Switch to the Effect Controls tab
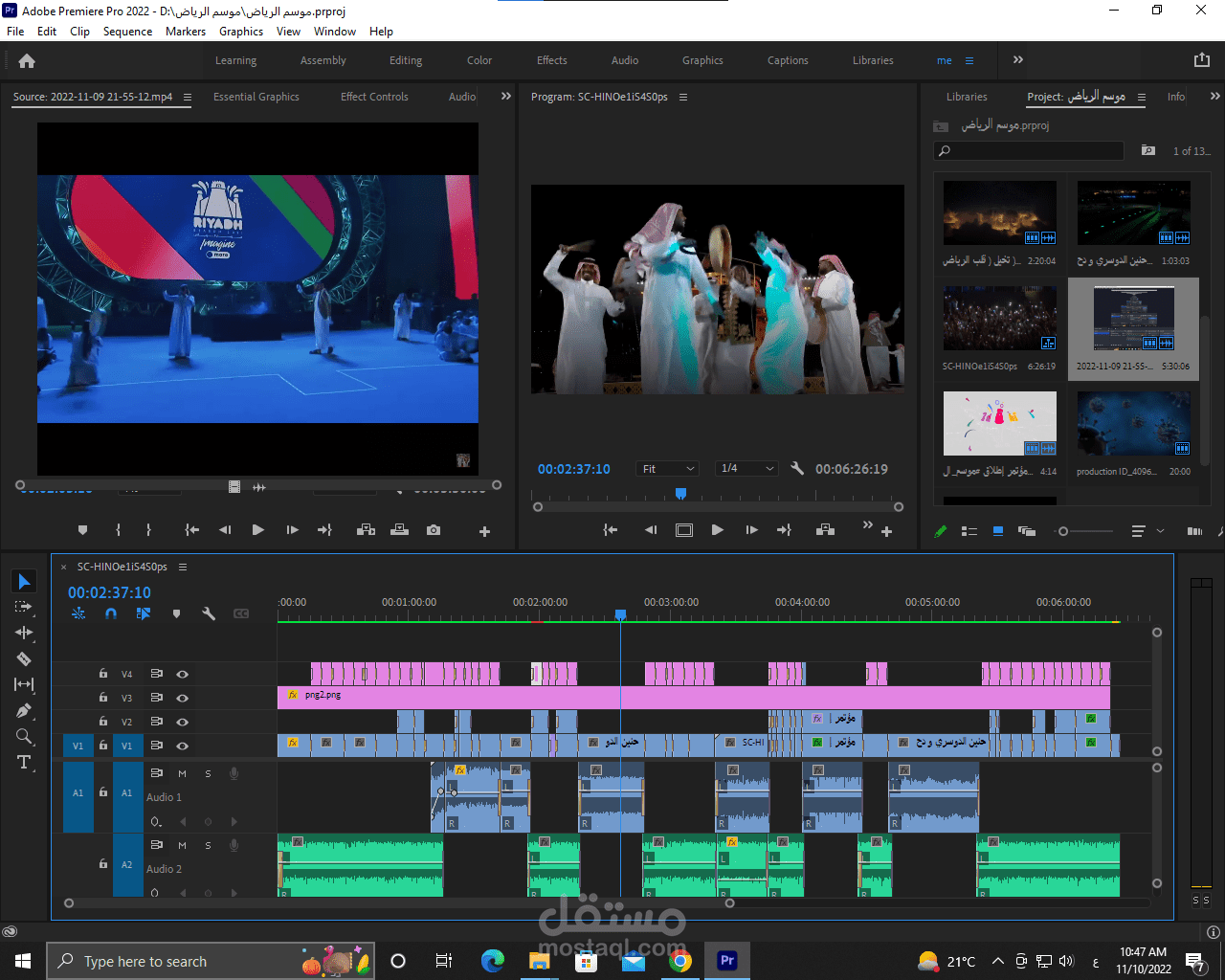1225x980 pixels. [x=374, y=97]
